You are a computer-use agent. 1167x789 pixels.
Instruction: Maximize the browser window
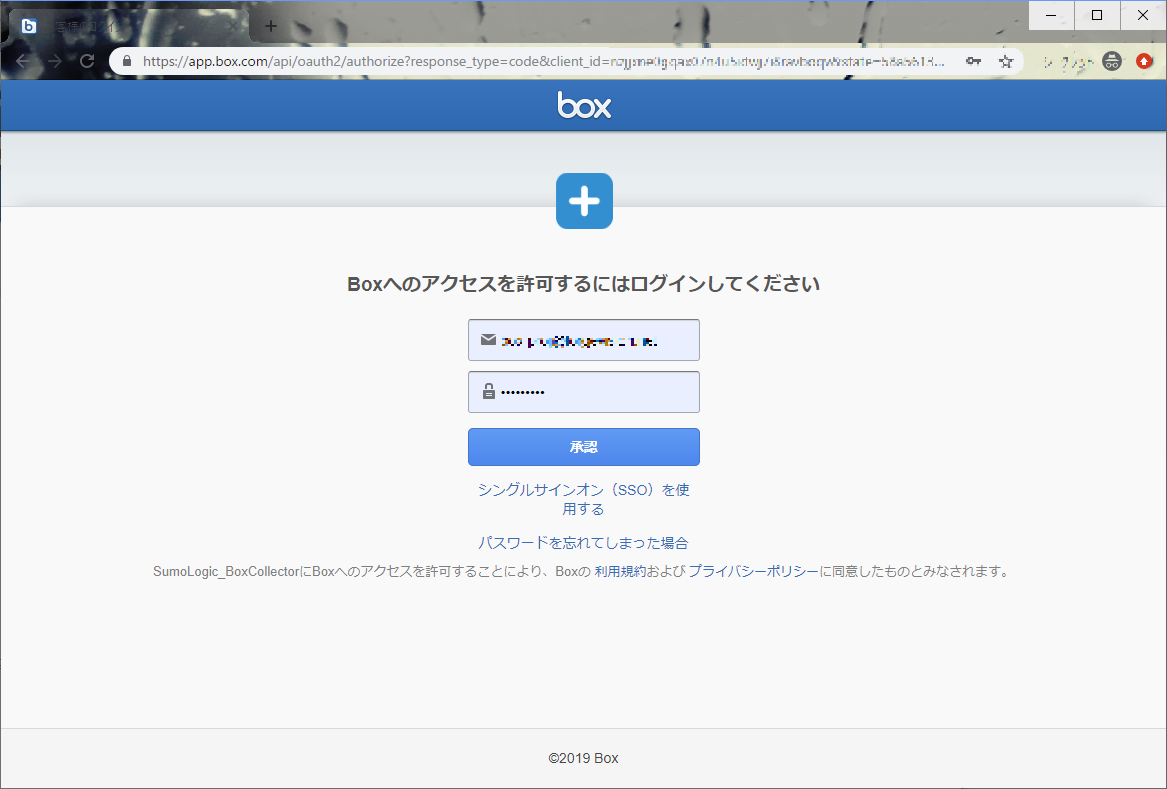tap(1097, 15)
